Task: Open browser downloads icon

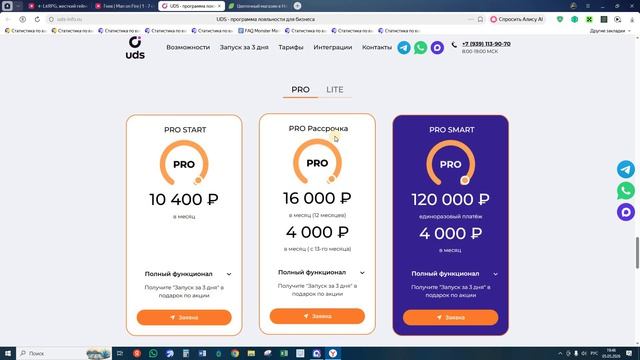Action: click(x=632, y=19)
